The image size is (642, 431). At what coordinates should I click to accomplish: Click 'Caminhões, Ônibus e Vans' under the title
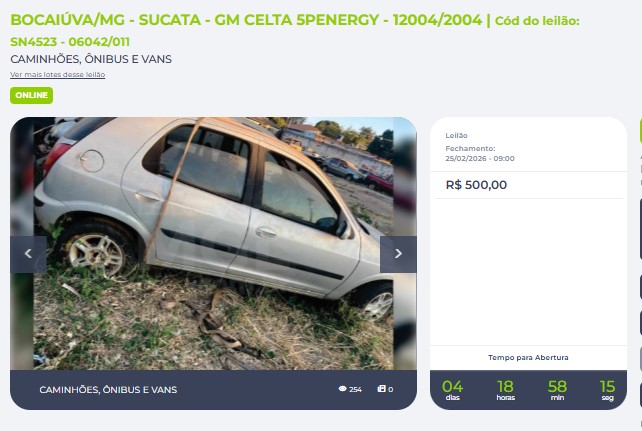91,59
